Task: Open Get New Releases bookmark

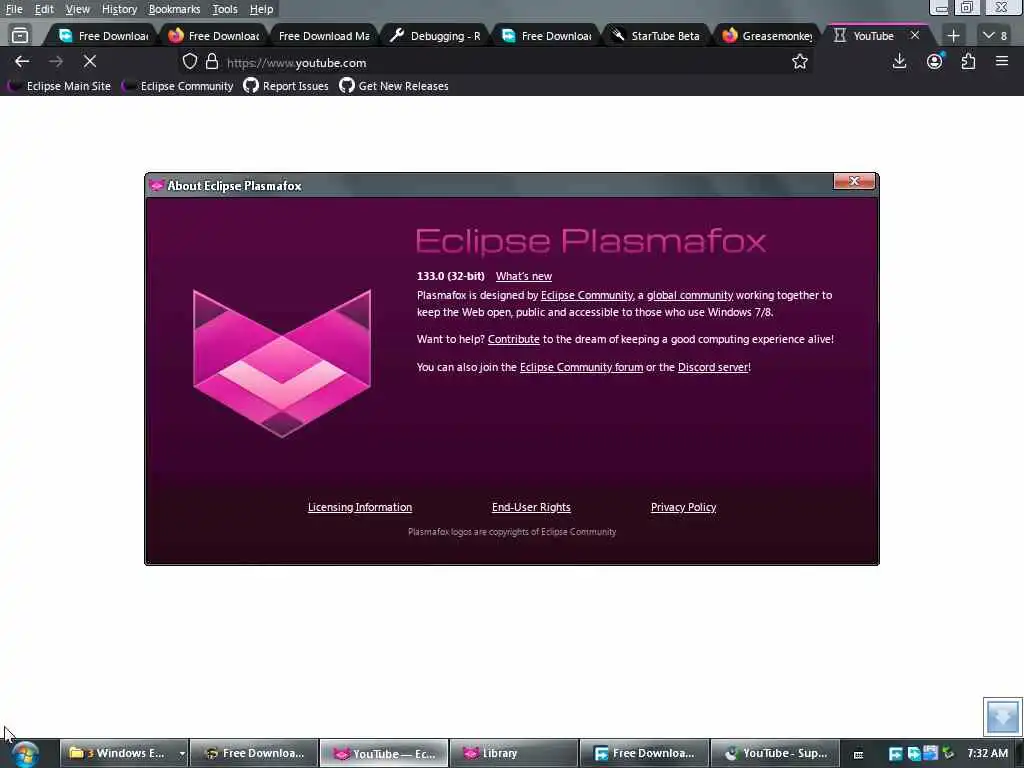Action: 394,86
